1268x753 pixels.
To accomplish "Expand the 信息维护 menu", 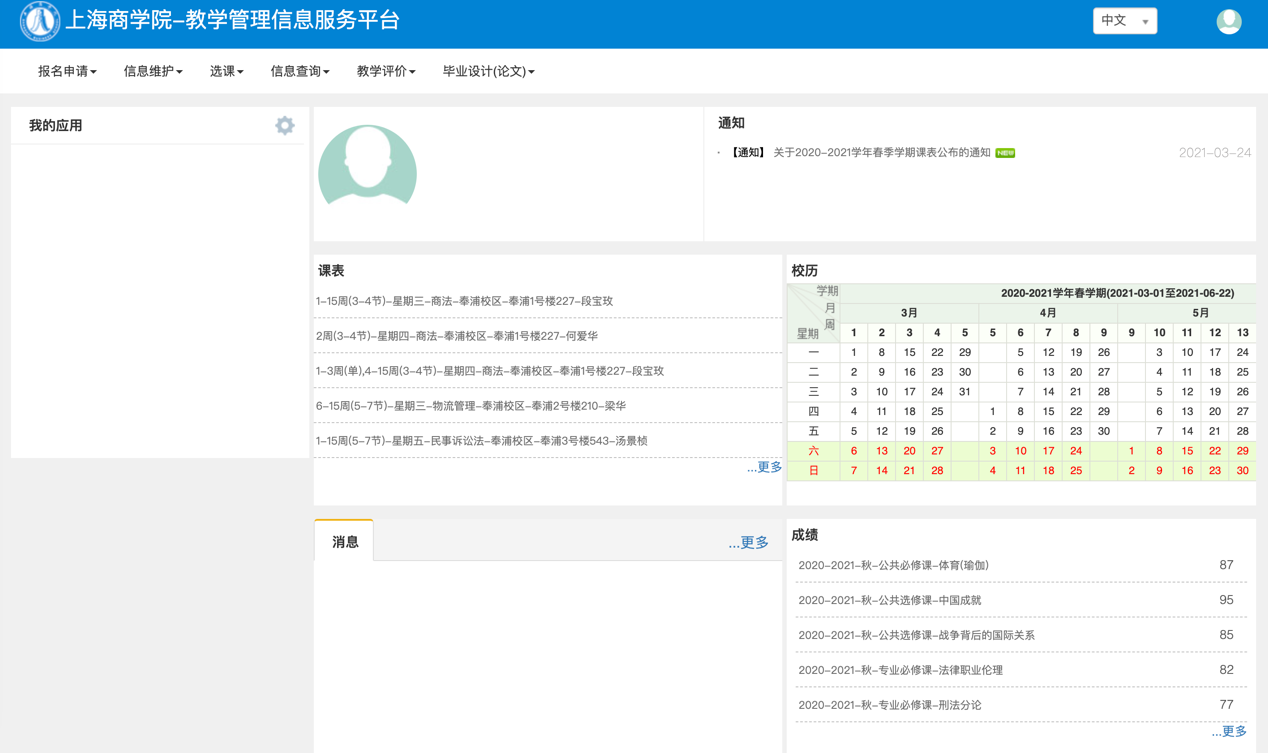I will click(153, 71).
